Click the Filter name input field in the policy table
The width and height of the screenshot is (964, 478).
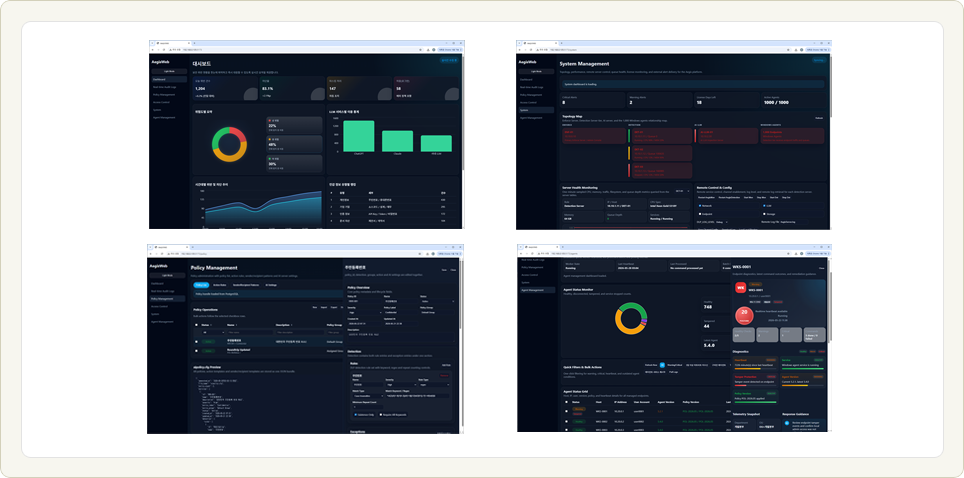250,332
